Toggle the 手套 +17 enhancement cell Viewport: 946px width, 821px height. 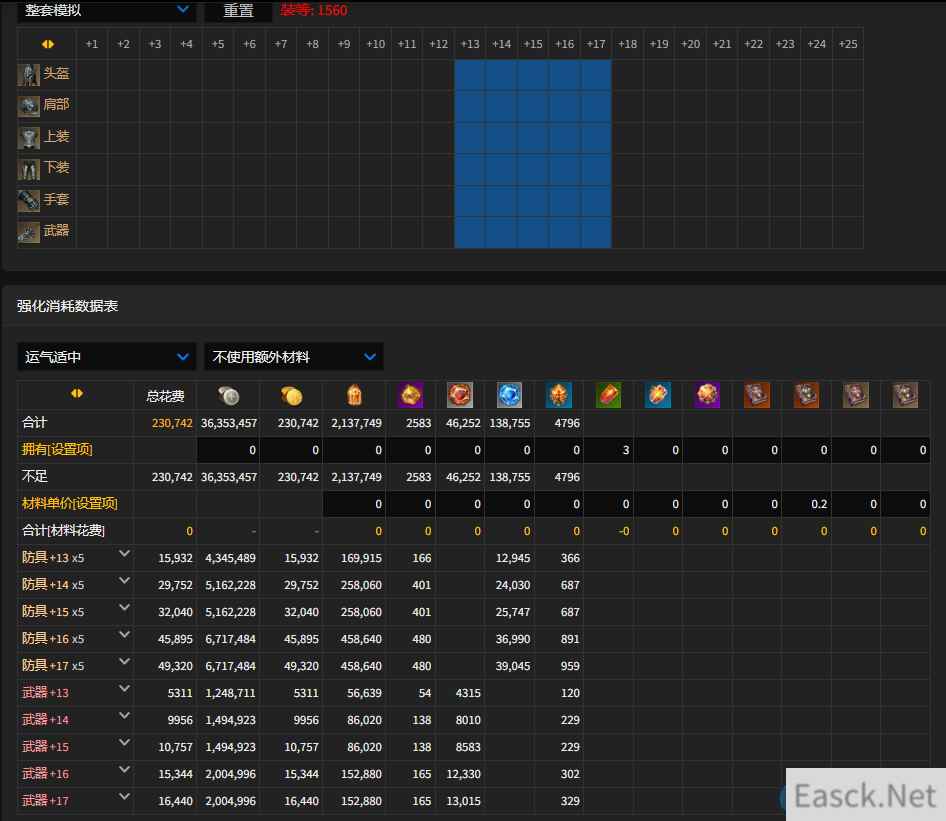tap(596, 200)
